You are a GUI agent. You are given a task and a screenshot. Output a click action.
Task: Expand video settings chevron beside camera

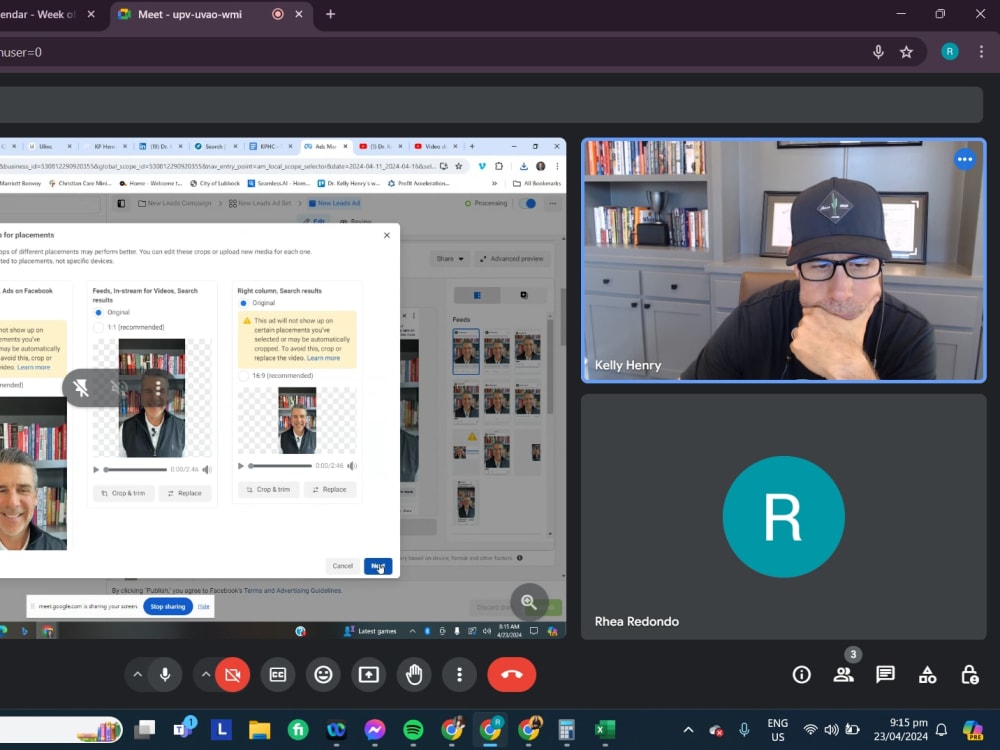click(x=205, y=674)
